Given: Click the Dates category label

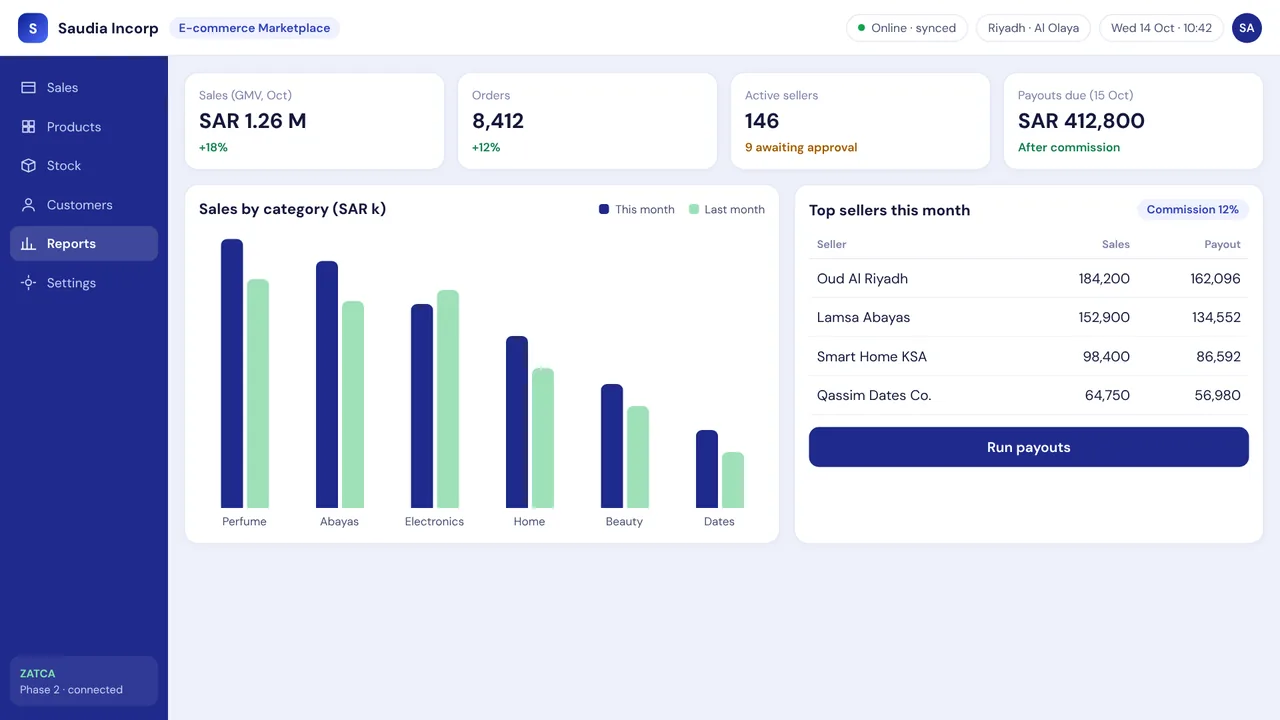Looking at the screenshot, I should [x=719, y=522].
